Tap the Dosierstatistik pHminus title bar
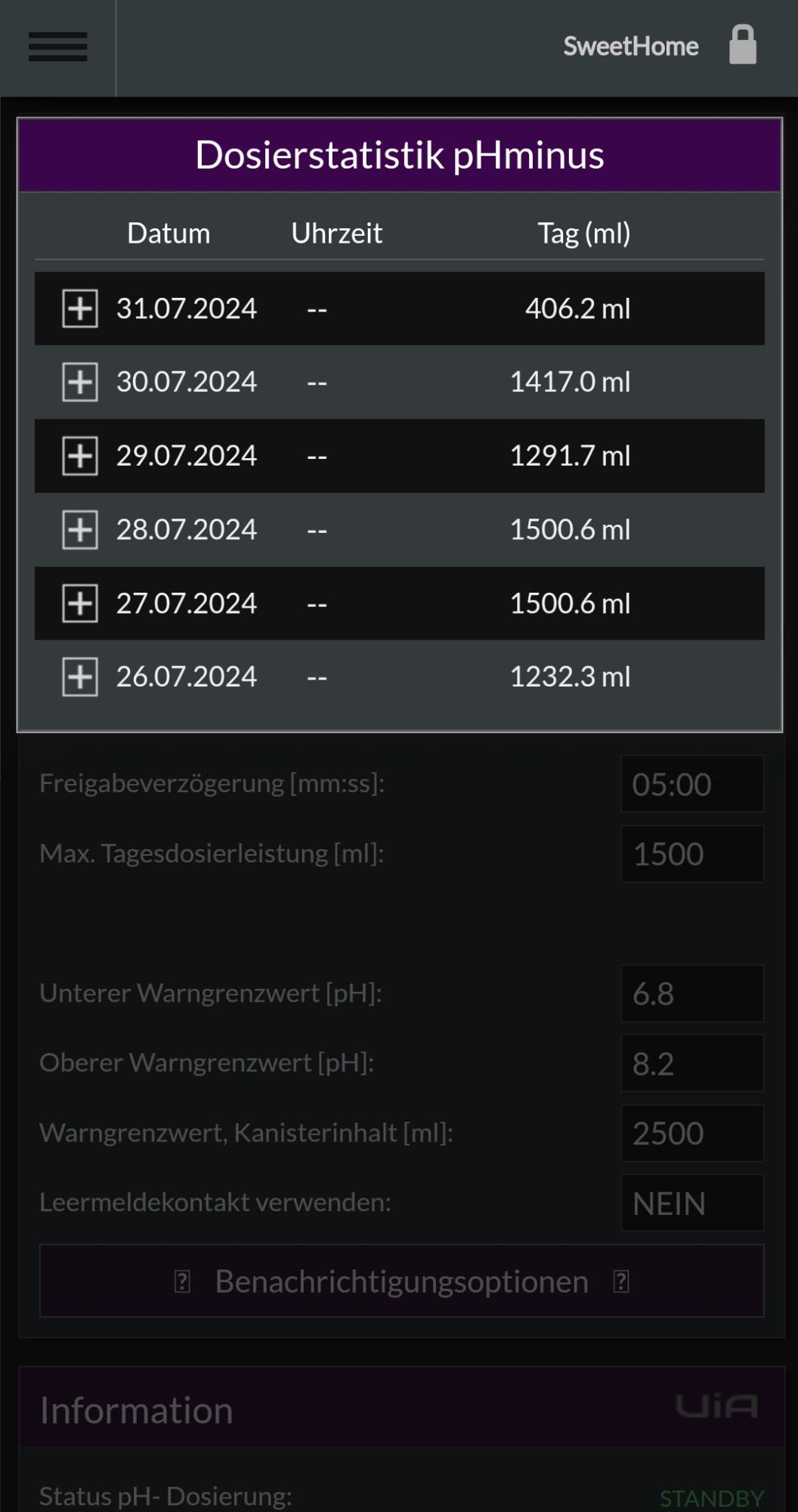Image resolution: width=798 pixels, height=1512 pixels. [x=400, y=155]
